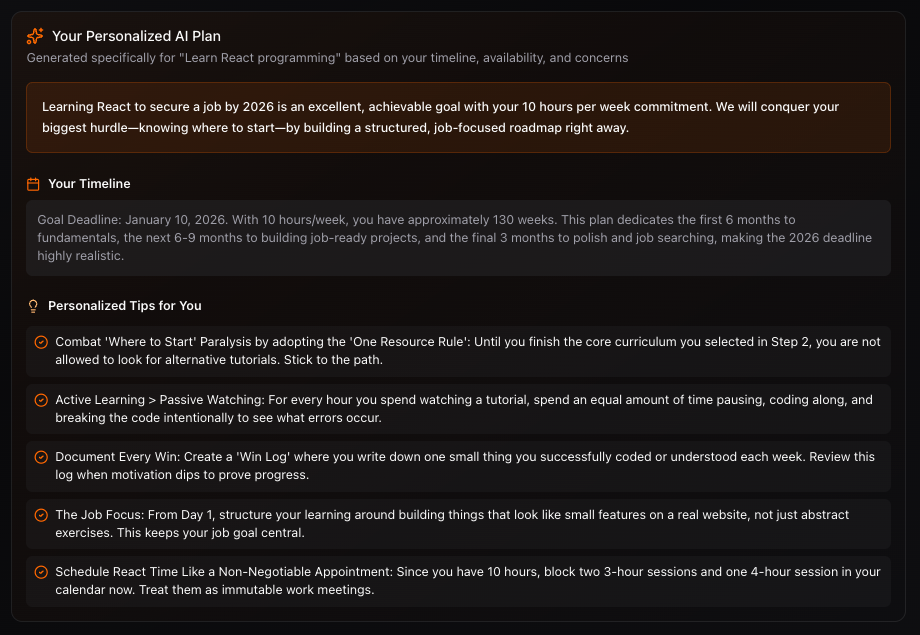The image size is (920, 635).
Task: Click the check icon for the Schedule React Time tip
Action: point(41,573)
